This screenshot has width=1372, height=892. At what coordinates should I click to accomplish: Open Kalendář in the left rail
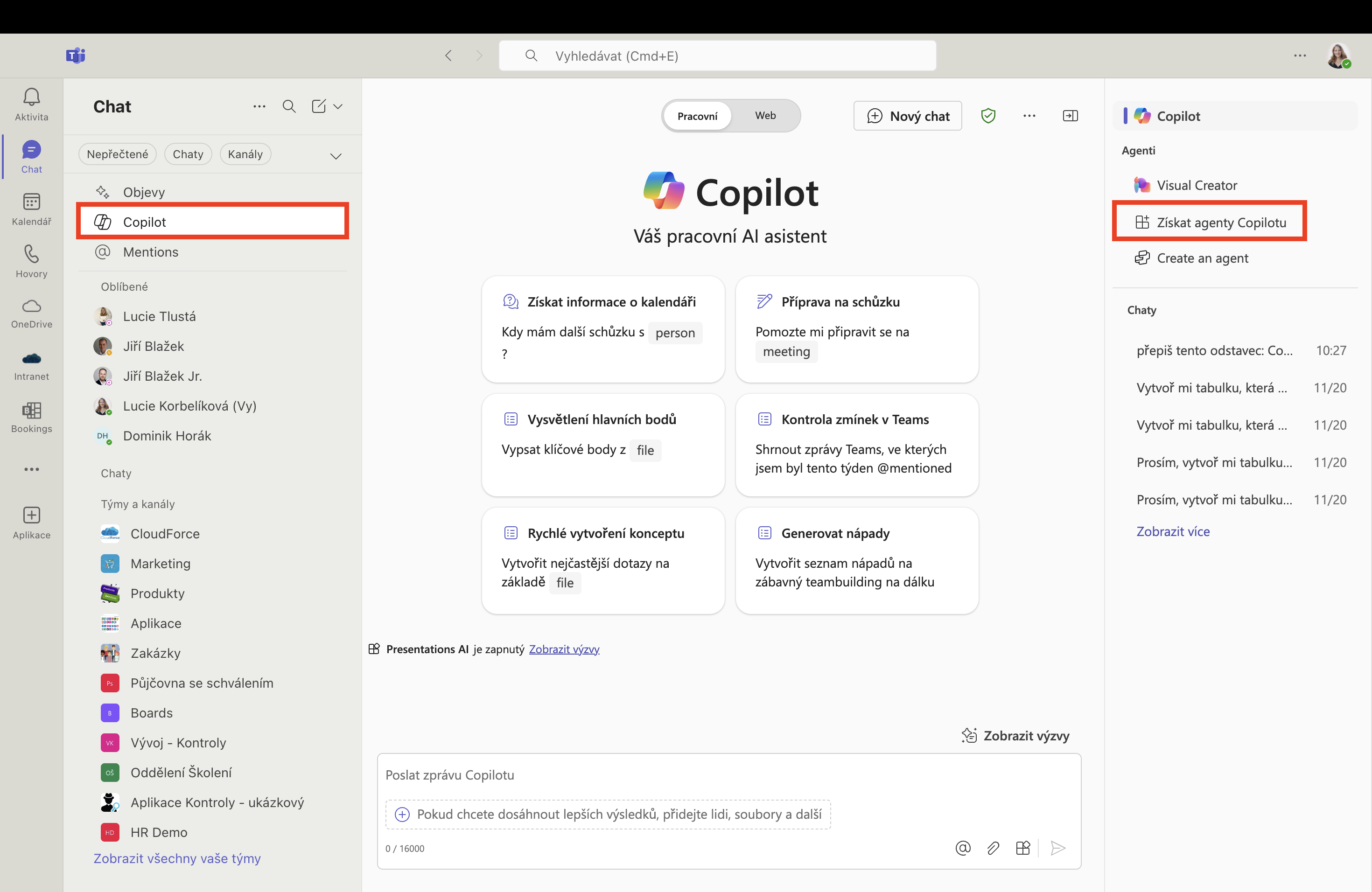[x=32, y=202]
